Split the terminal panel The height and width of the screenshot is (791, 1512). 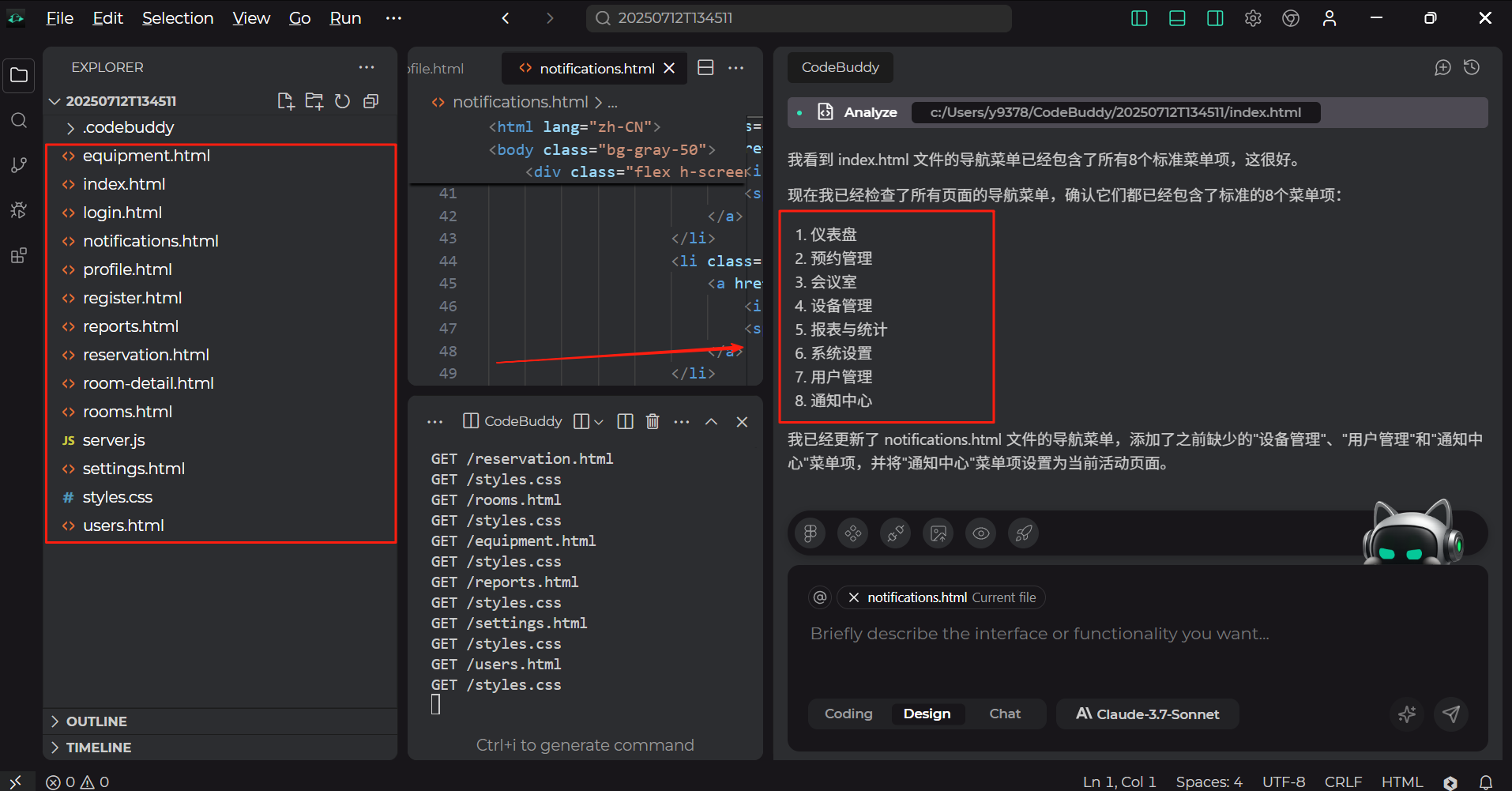click(625, 421)
